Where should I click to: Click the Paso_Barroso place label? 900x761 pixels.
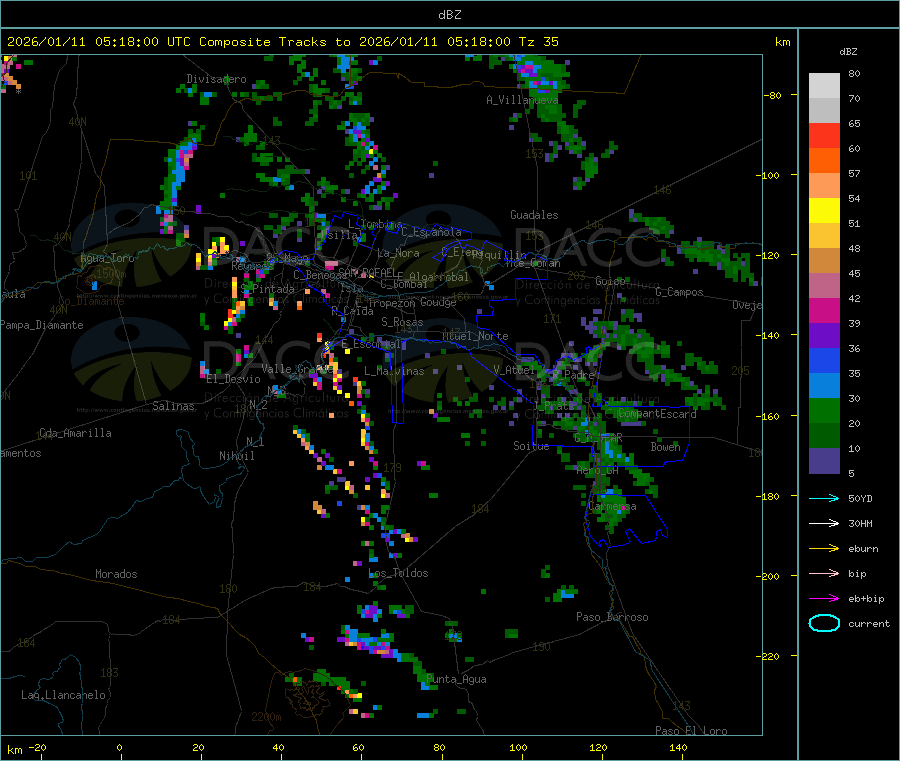[612, 617]
